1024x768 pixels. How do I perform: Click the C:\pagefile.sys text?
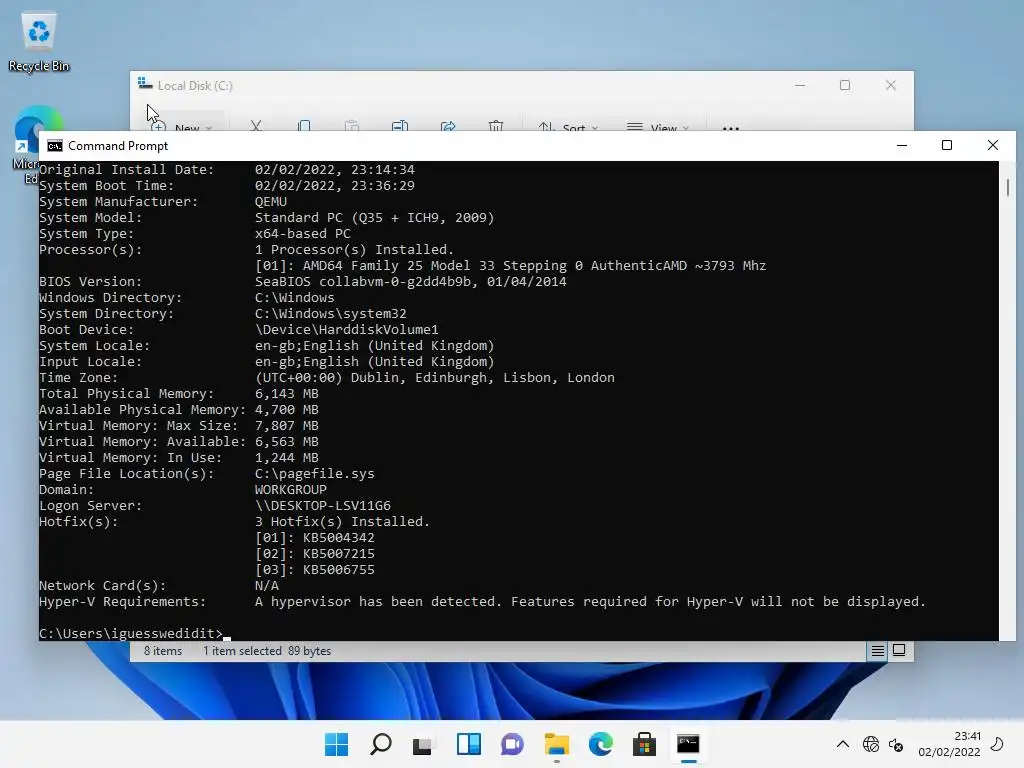(315, 473)
